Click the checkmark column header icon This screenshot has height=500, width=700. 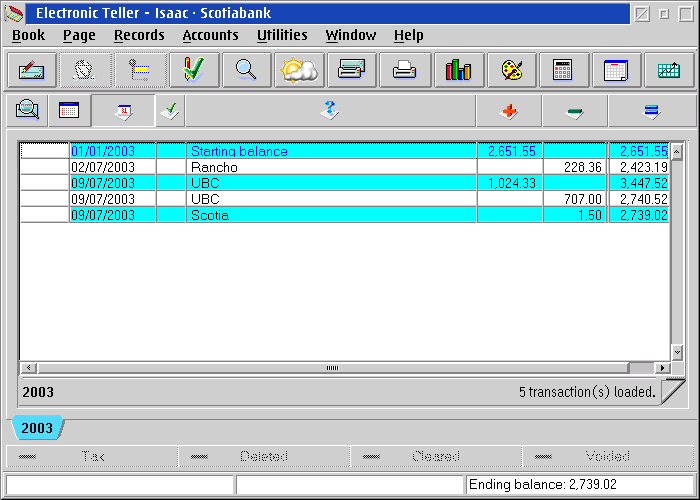click(170, 111)
